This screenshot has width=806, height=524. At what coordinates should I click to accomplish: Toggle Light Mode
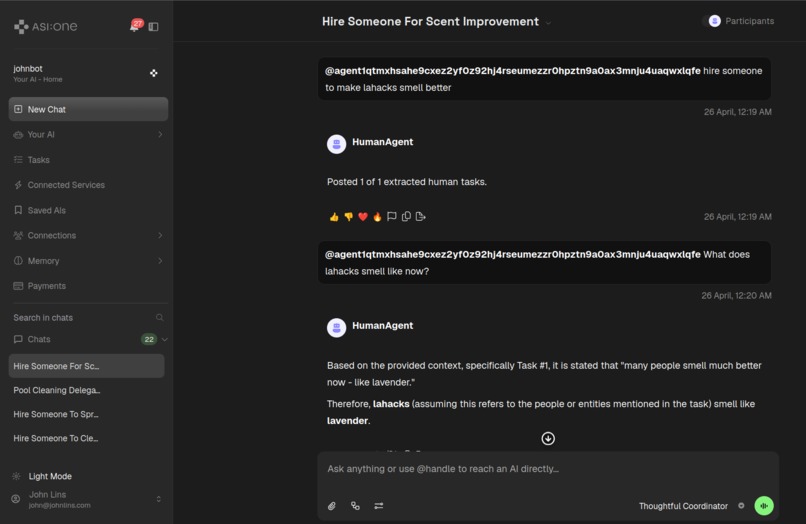click(50, 476)
